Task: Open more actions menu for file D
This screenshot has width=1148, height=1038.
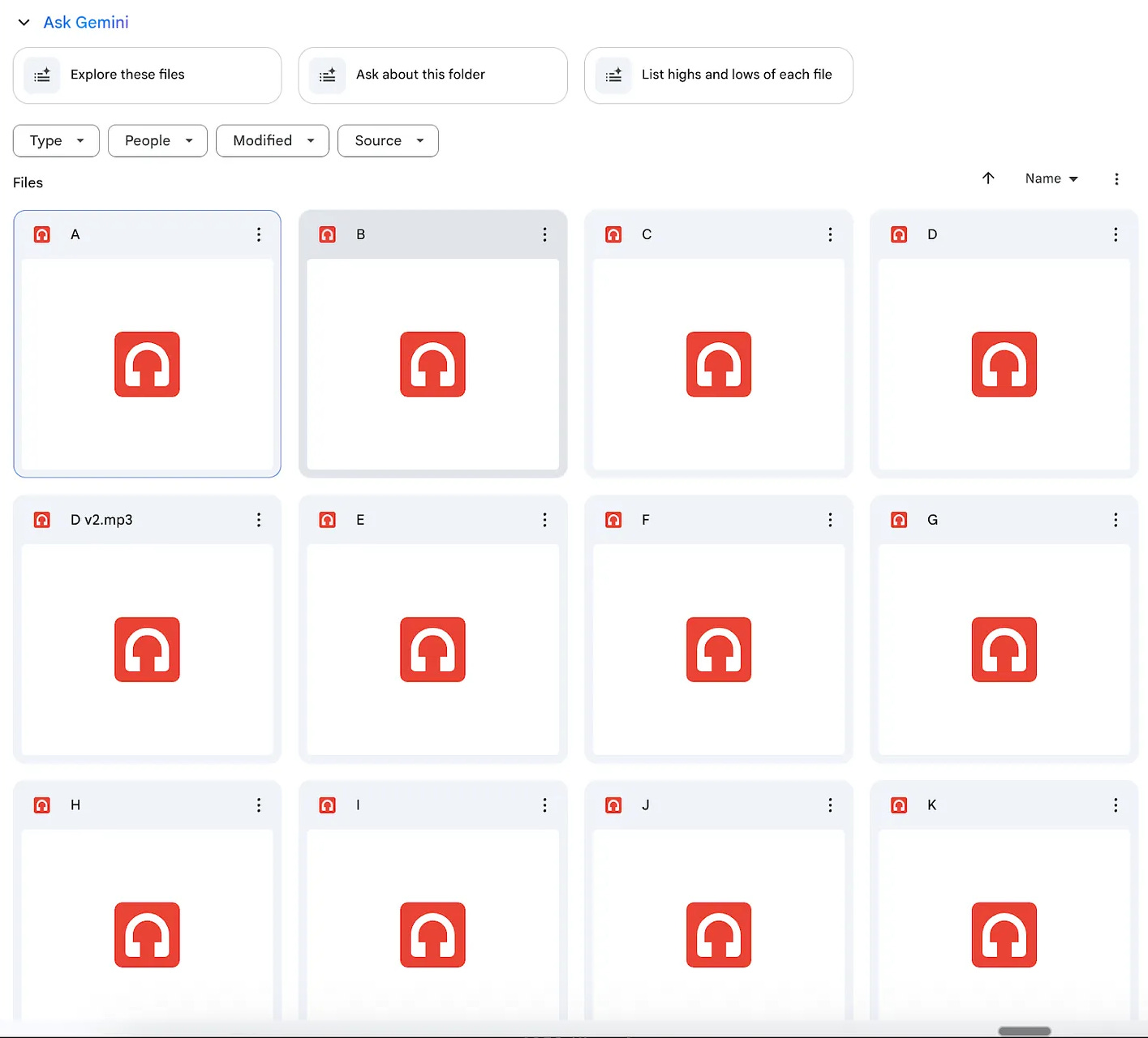Action: tap(1116, 234)
